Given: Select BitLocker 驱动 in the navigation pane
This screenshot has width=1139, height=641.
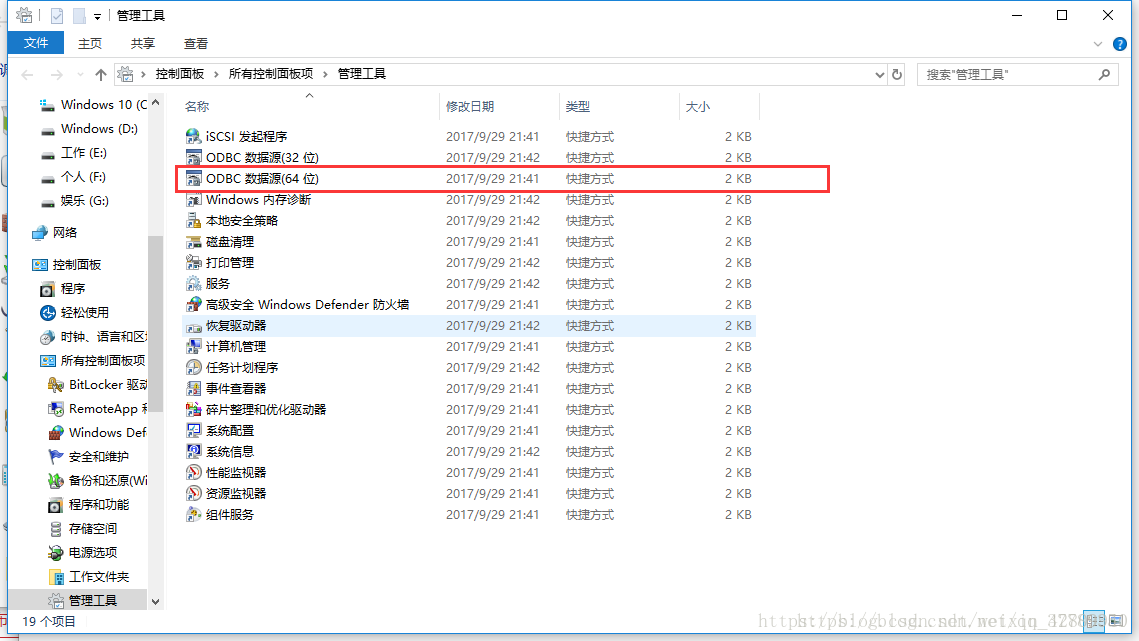Looking at the screenshot, I should point(97,384).
